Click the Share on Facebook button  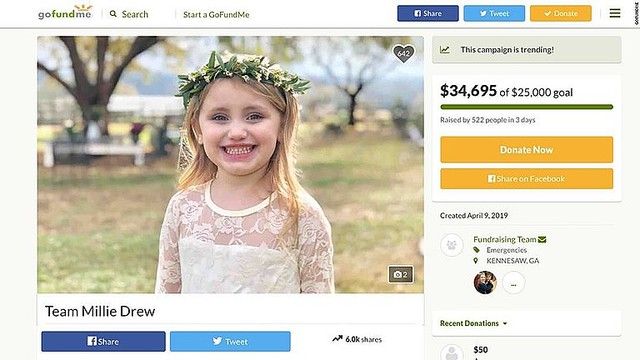click(x=527, y=179)
